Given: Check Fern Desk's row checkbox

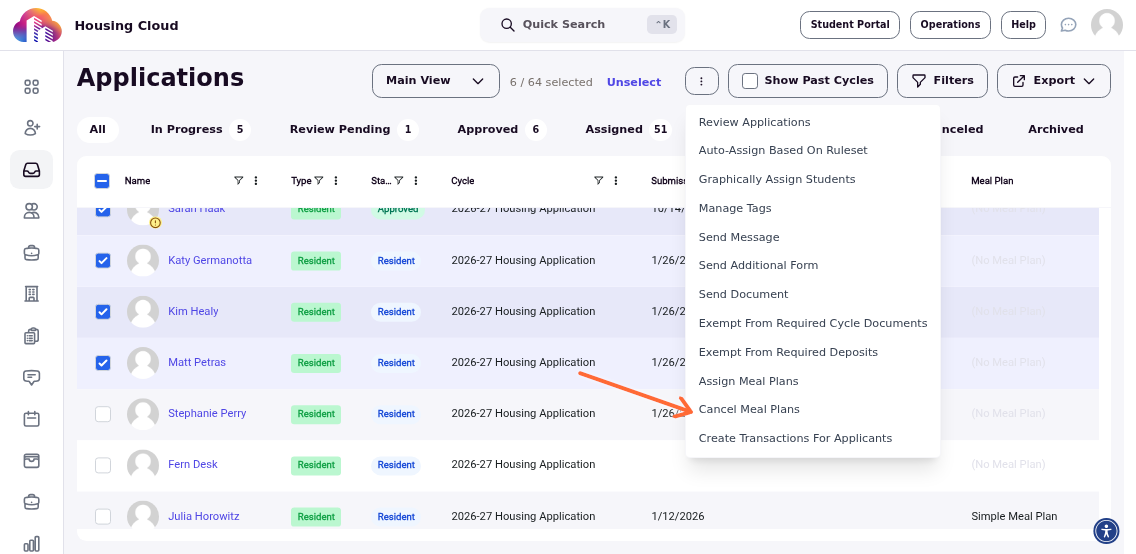Looking at the screenshot, I should (103, 465).
